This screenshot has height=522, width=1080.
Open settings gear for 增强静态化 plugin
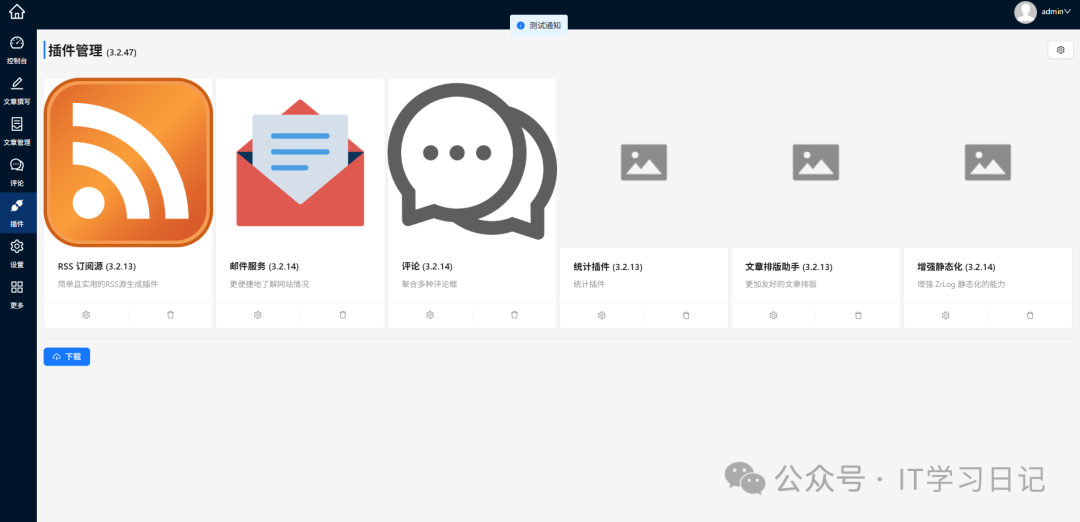946,315
